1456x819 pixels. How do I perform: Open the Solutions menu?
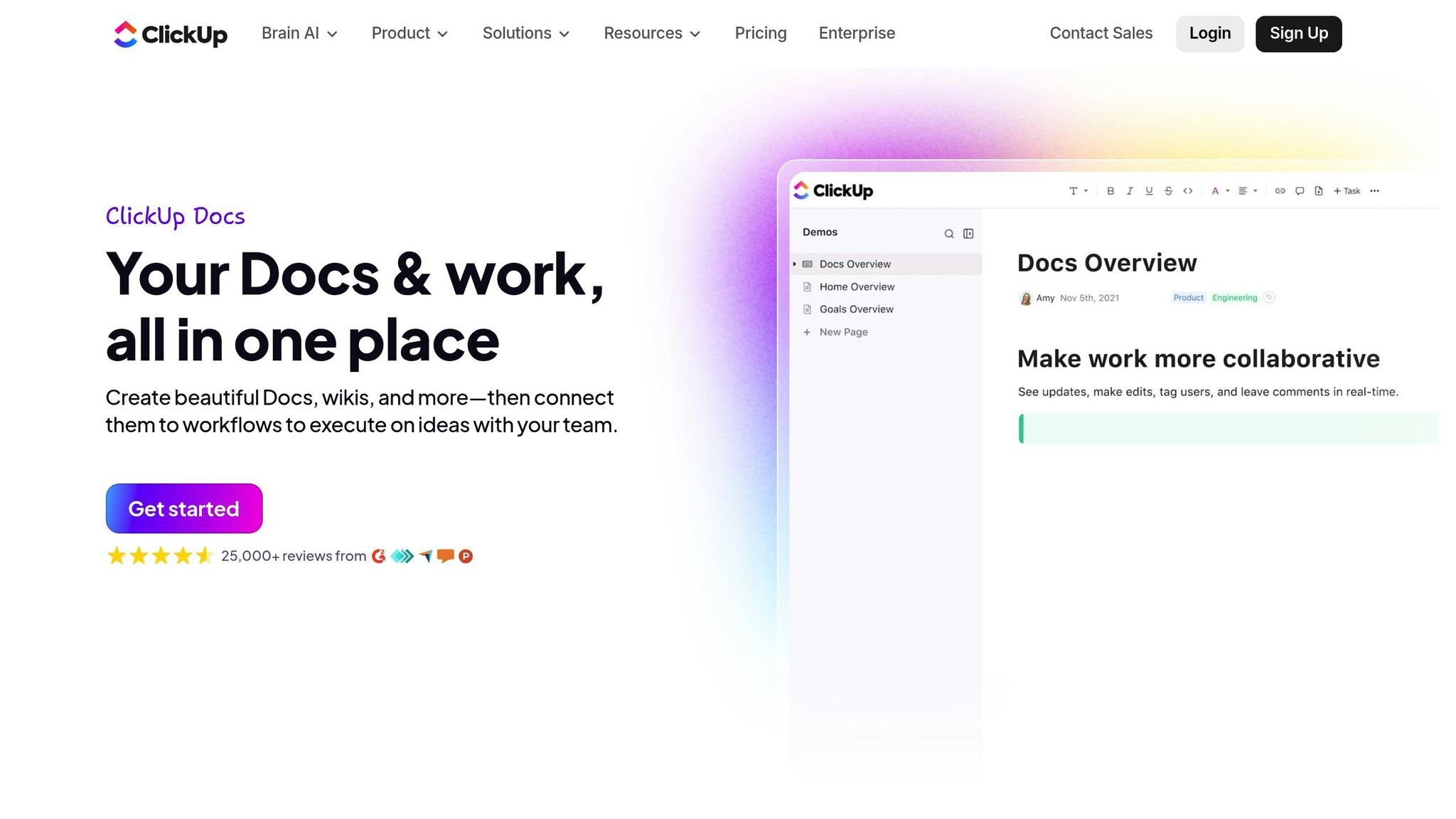click(524, 33)
